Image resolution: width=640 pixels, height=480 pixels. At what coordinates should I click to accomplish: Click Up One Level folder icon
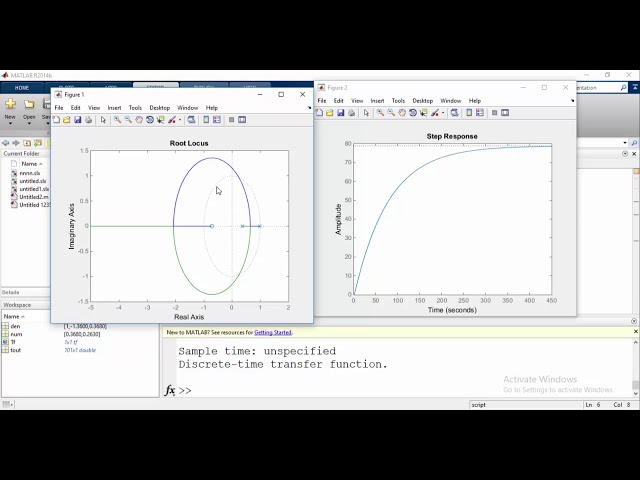[x=27, y=143]
